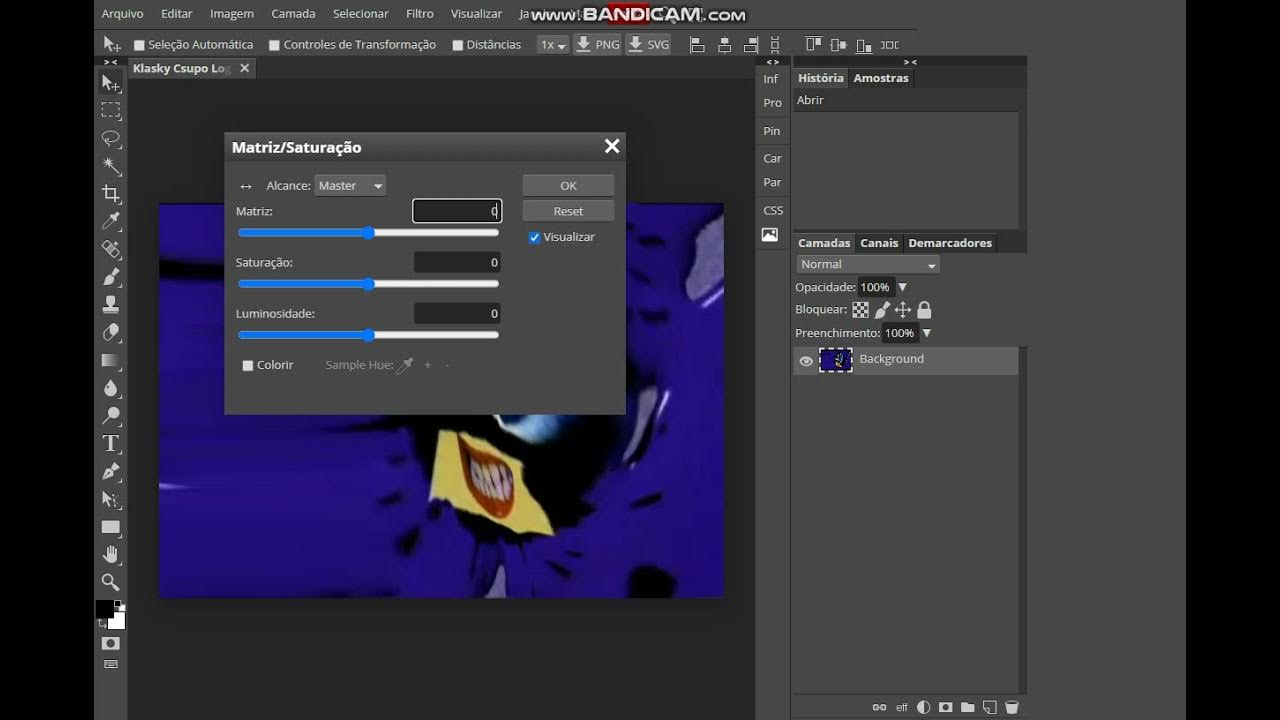The height and width of the screenshot is (720, 1280).
Task: Select the Blur tool
Action: [111, 388]
